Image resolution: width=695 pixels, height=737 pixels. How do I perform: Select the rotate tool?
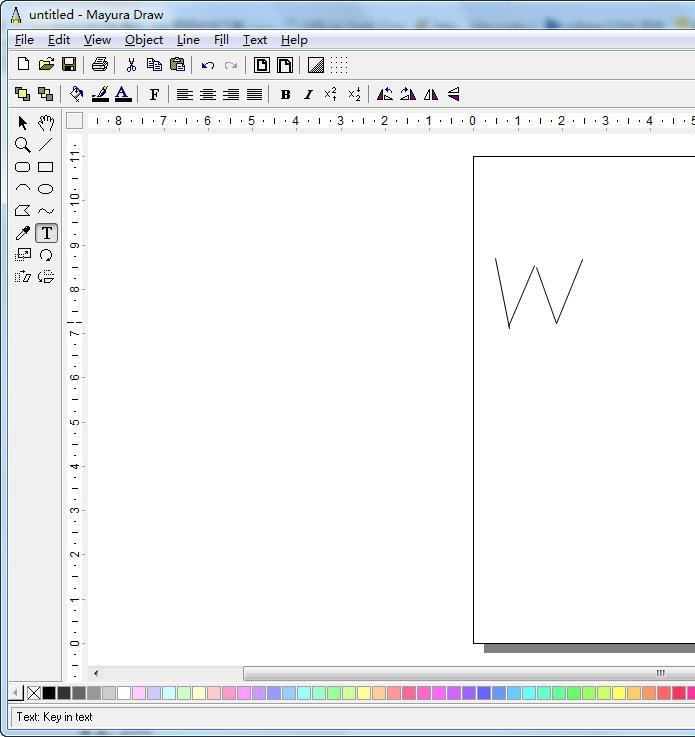[x=46, y=255]
